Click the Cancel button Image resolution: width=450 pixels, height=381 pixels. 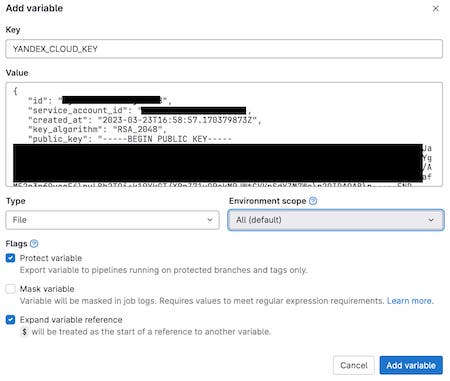354,365
